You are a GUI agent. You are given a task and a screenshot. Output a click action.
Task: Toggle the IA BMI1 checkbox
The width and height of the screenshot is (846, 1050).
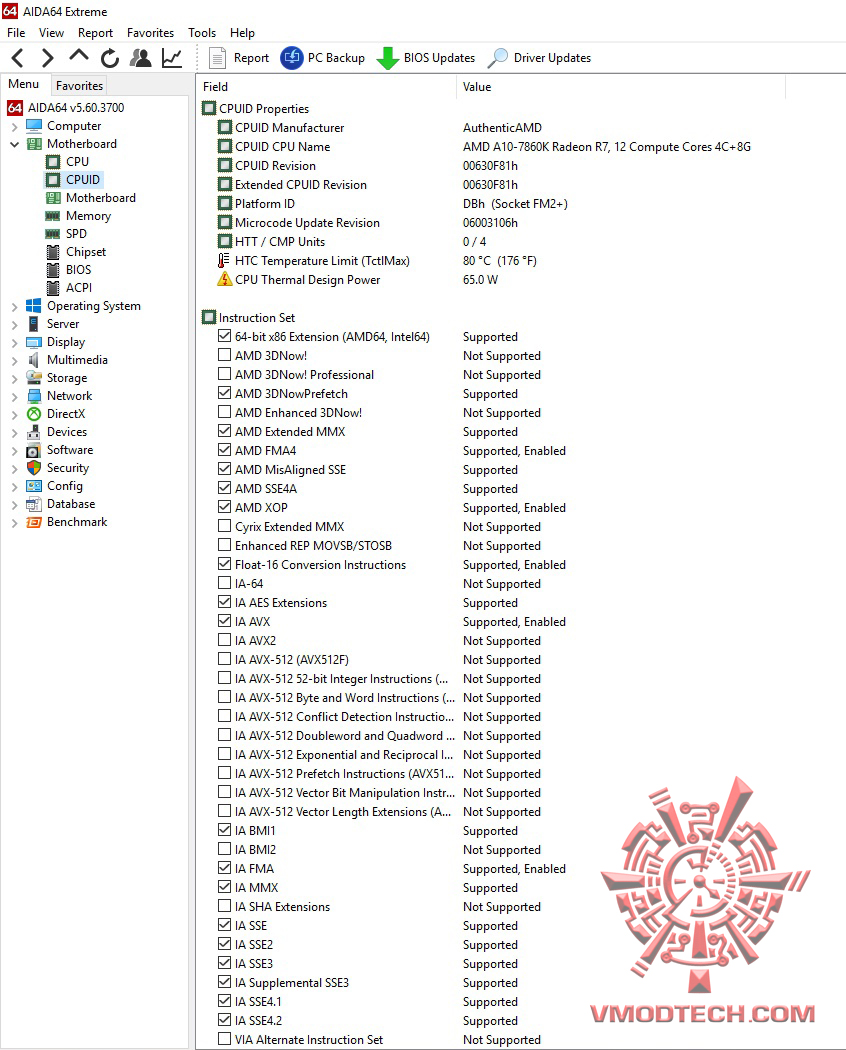(224, 830)
